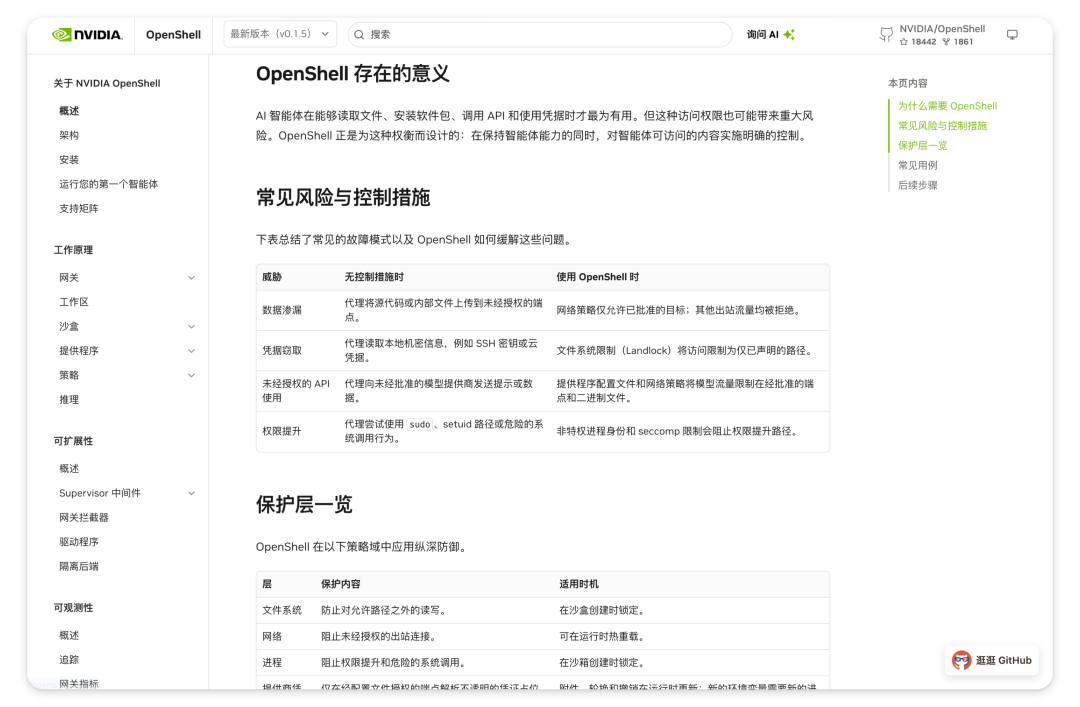Click the 无控制措施时 column header
The width and height of the screenshot is (1080, 707).
tap(374, 277)
